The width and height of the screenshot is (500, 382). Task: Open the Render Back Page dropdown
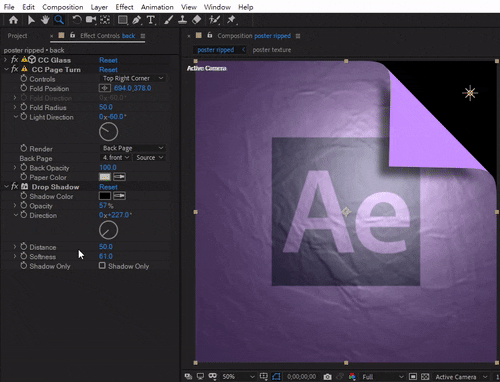133,148
